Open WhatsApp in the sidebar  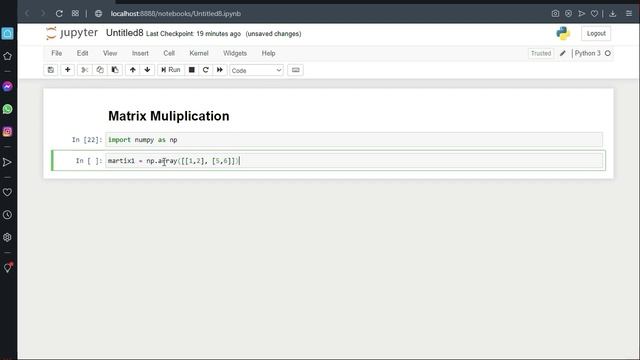point(7,109)
